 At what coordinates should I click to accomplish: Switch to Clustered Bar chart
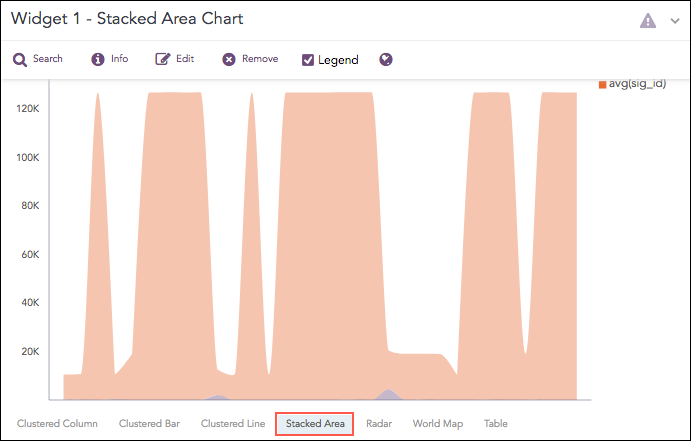point(150,424)
